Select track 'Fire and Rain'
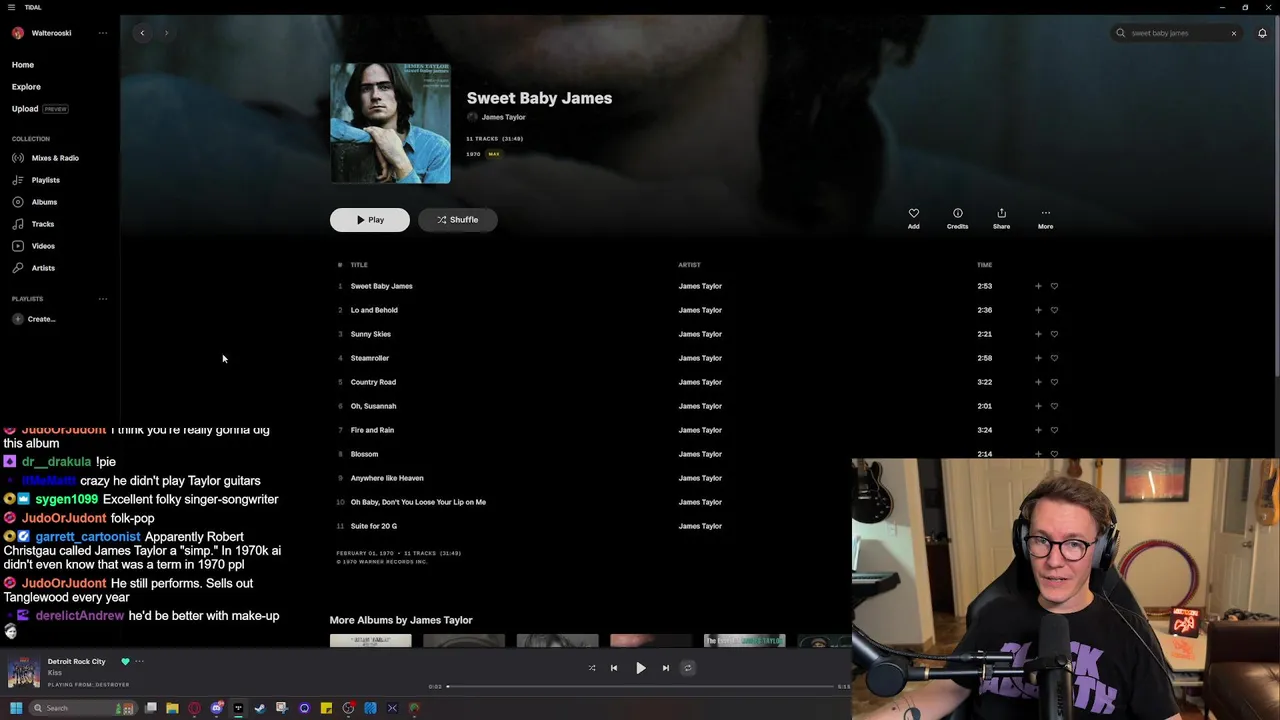1280x720 pixels. tap(372, 430)
